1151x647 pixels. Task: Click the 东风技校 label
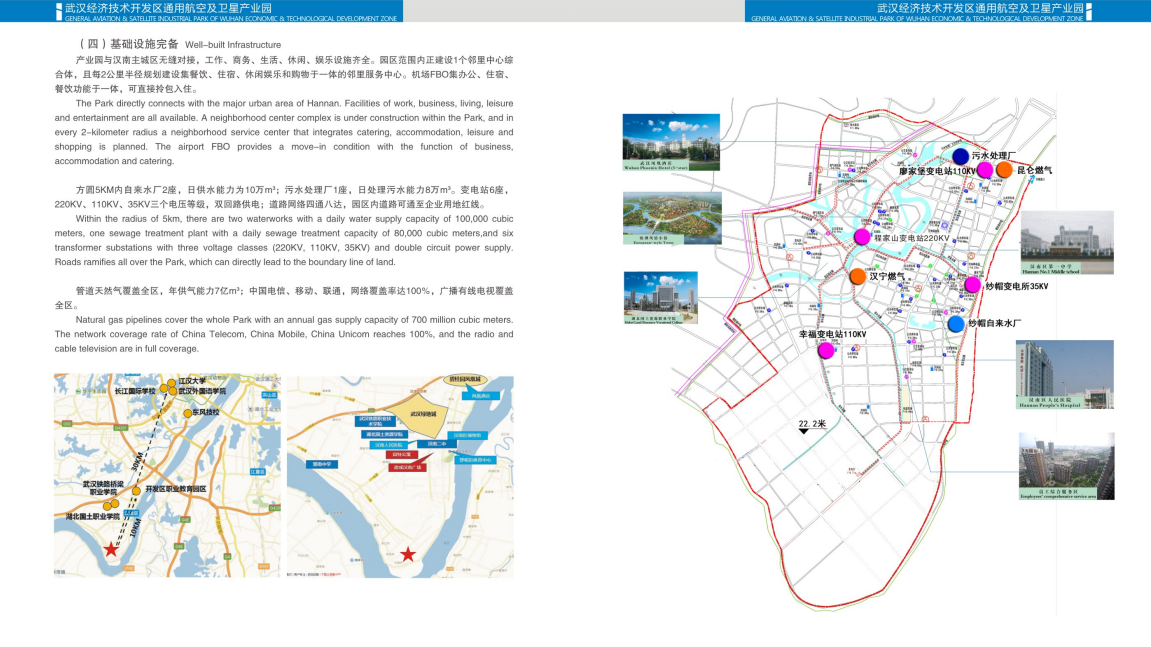pyautogui.click(x=206, y=412)
